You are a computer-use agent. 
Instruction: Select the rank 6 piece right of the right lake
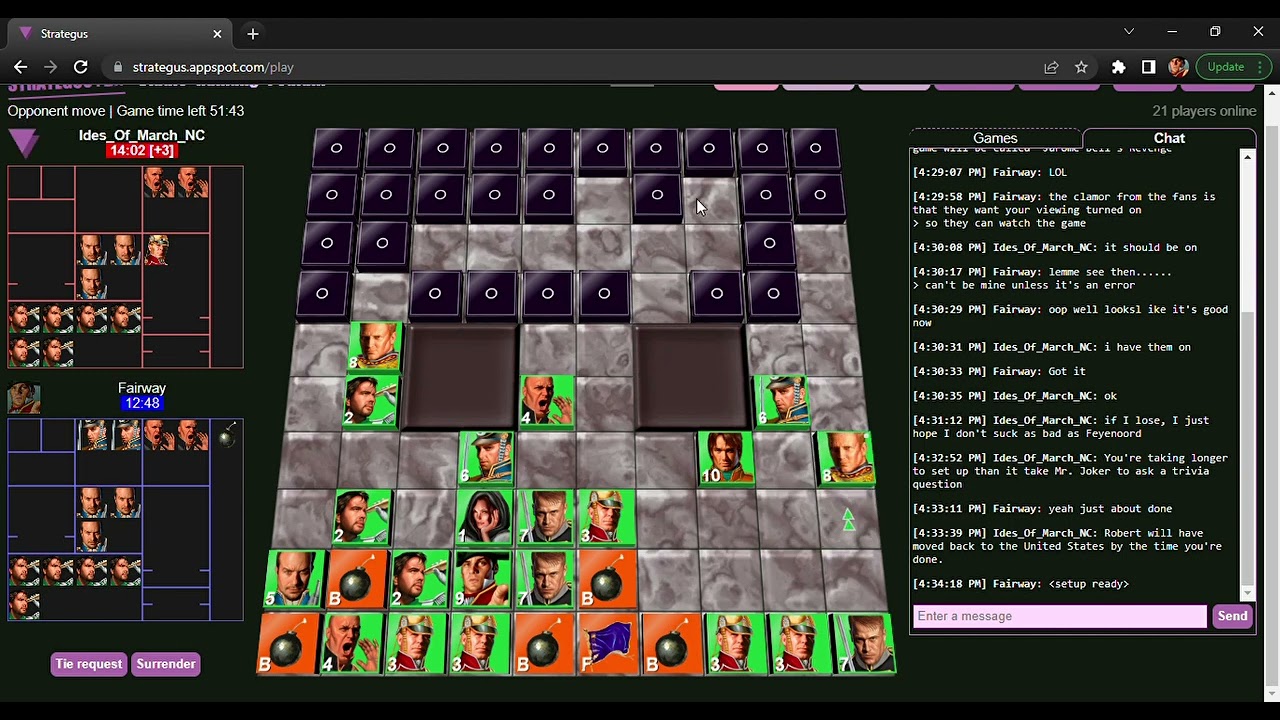pyautogui.click(x=781, y=400)
